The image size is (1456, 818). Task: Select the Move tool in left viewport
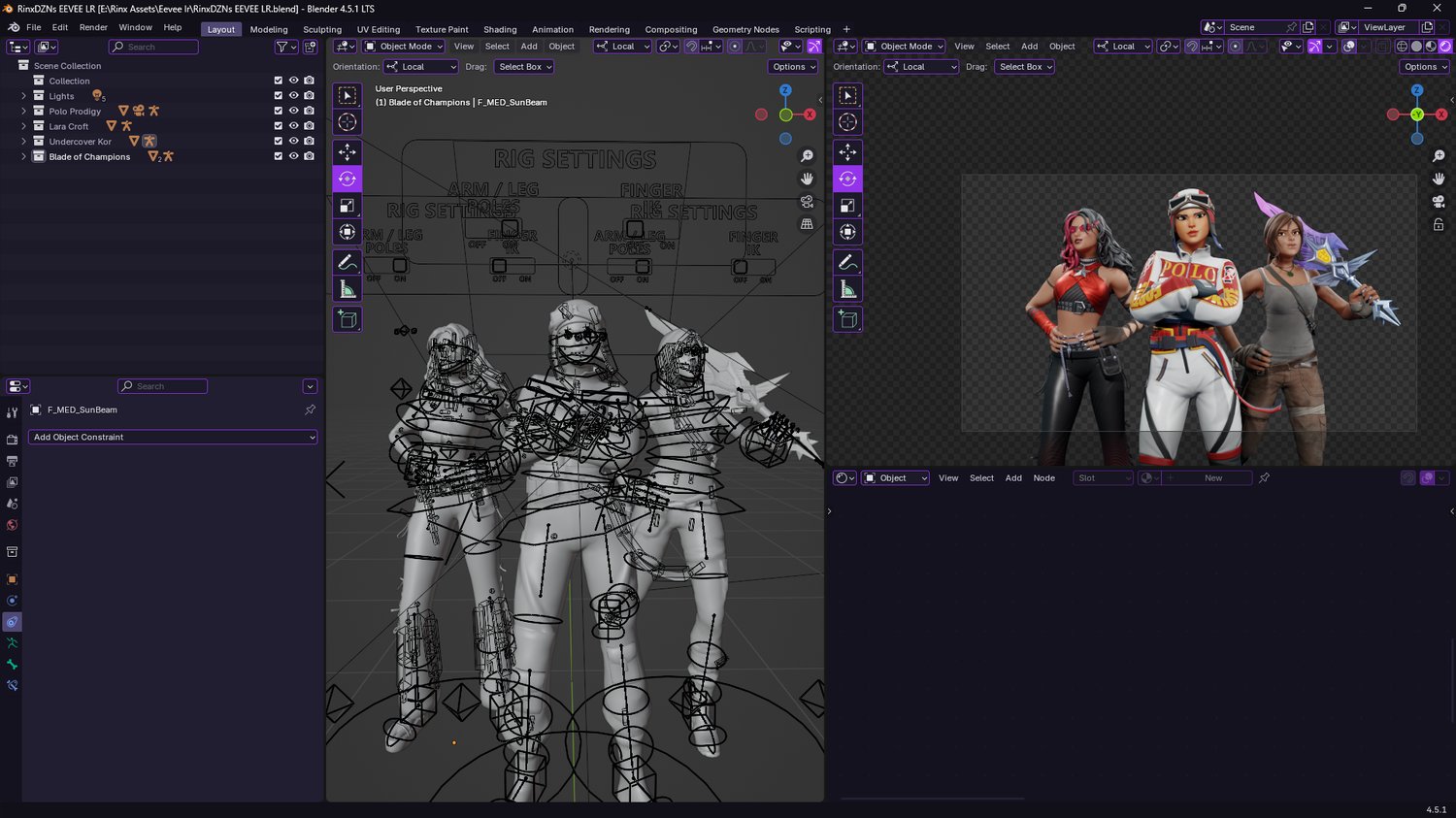(x=347, y=152)
